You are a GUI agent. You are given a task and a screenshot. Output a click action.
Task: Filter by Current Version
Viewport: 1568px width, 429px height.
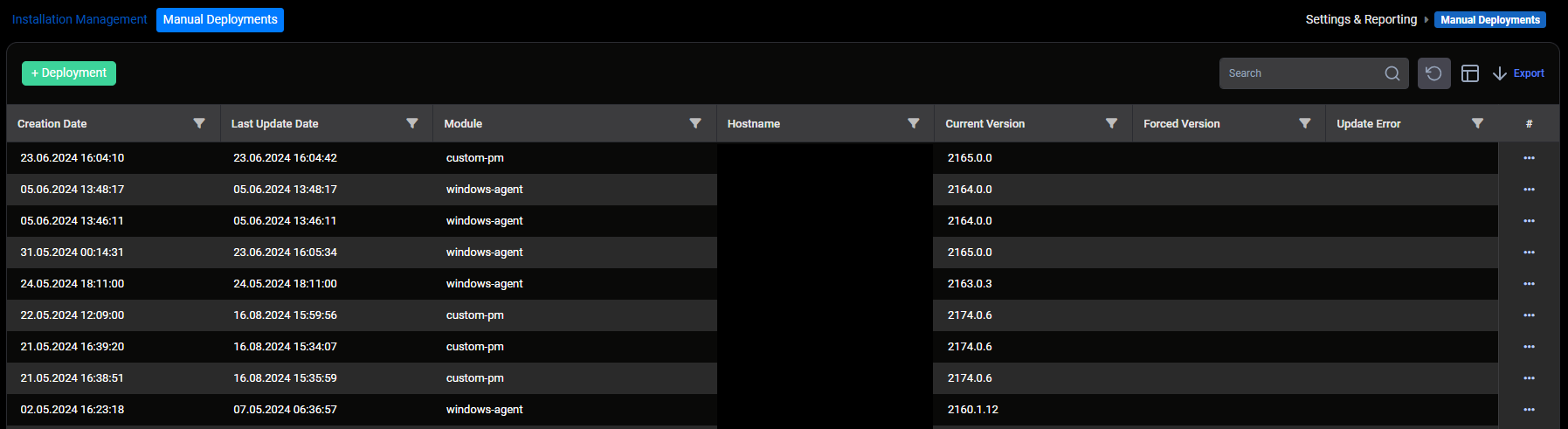(1111, 123)
